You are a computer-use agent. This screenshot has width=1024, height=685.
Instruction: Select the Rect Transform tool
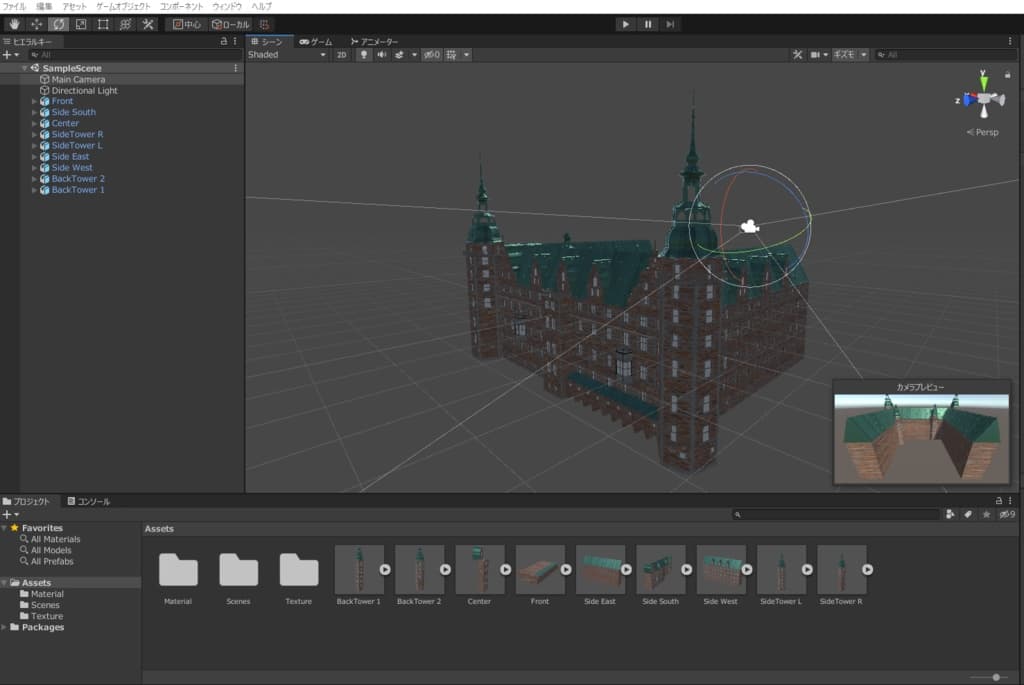(103, 24)
